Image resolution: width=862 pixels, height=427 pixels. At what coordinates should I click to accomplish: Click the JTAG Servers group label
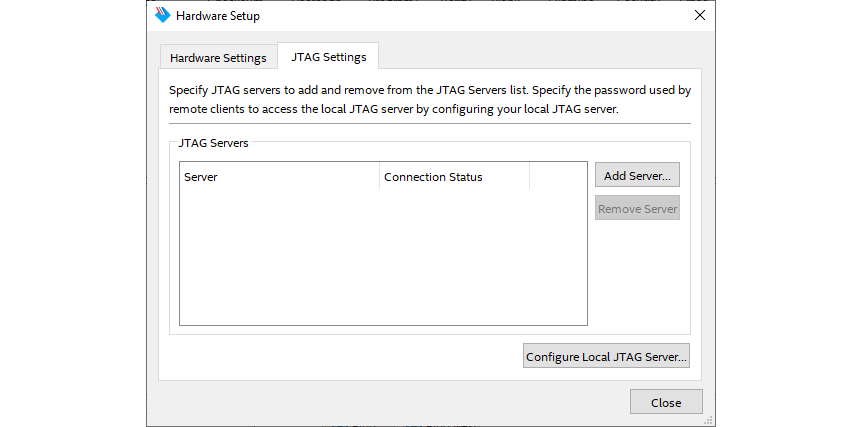[213, 143]
